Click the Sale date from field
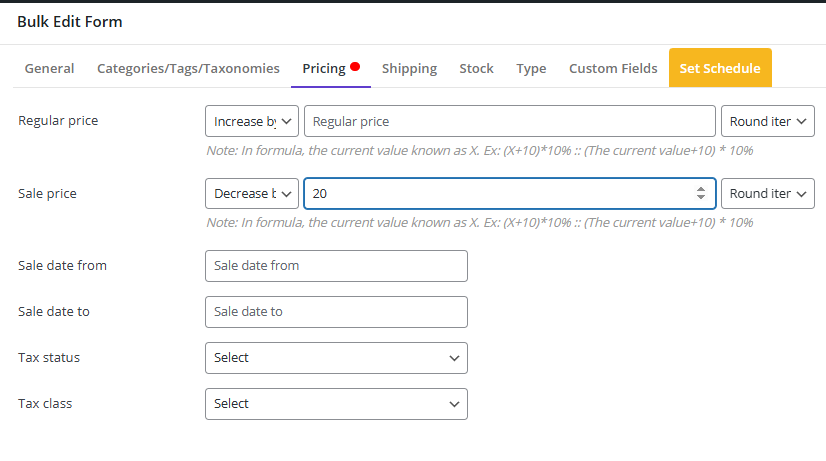The image size is (826, 461). (x=336, y=266)
